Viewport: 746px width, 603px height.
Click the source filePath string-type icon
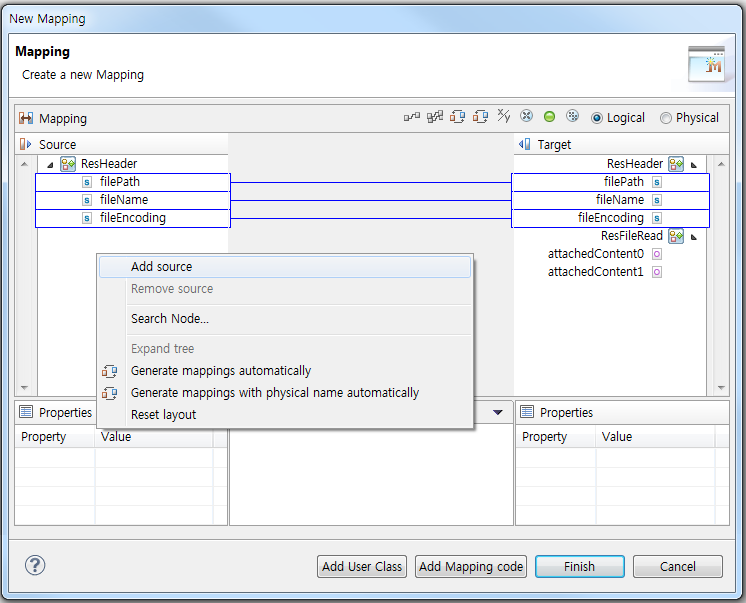coord(87,182)
